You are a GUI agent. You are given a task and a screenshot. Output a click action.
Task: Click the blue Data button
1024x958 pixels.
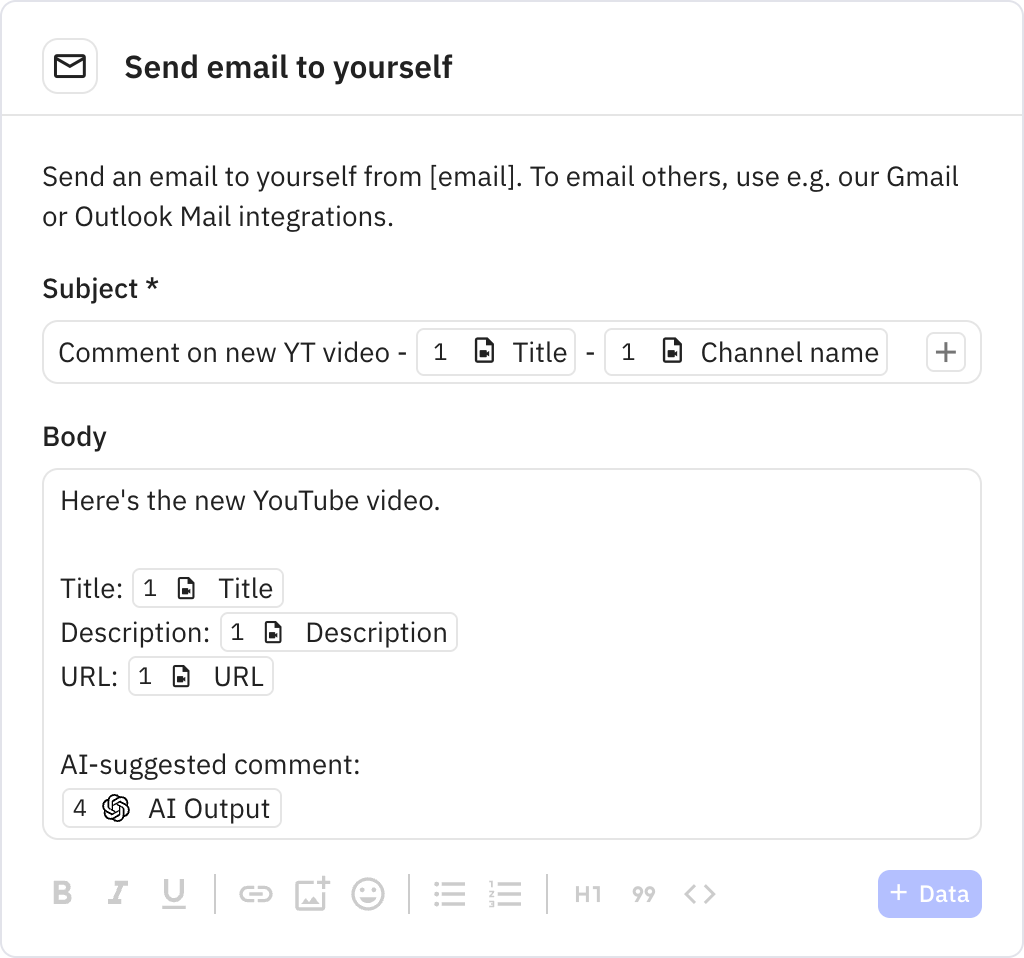(929, 894)
